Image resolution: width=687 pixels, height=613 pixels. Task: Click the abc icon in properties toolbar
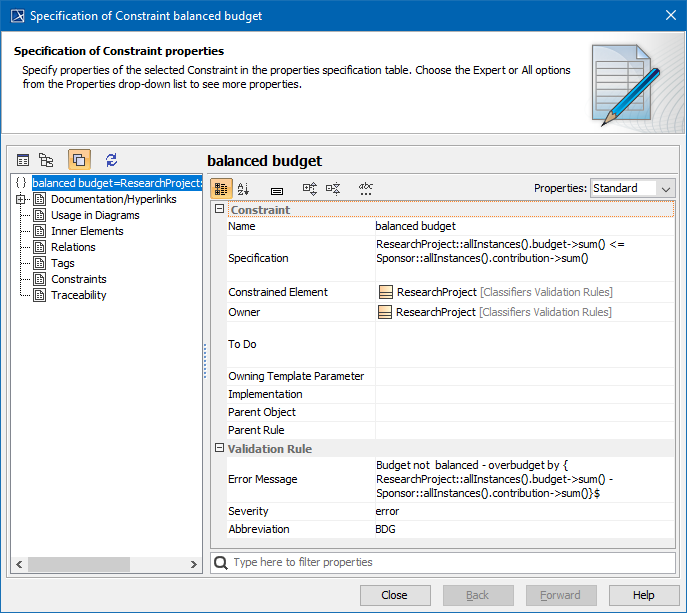[366, 188]
